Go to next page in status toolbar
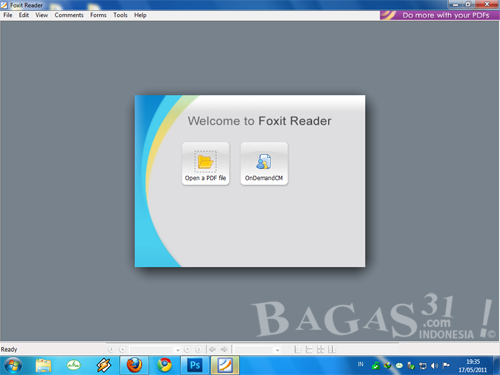Screen dimensions: 500x375 pyautogui.click(x=187, y=349)
